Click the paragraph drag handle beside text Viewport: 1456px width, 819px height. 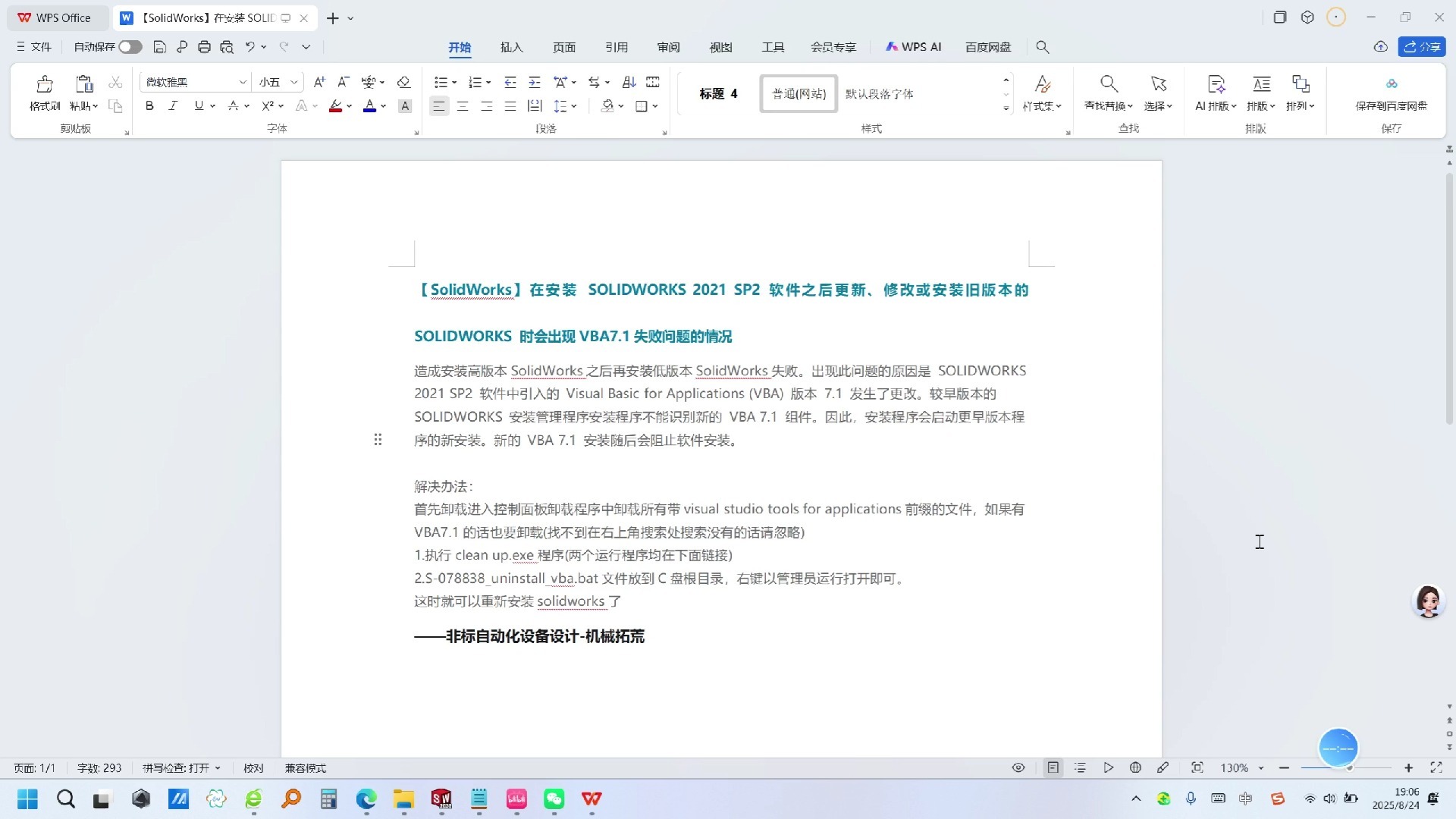[x=378, y=440]
